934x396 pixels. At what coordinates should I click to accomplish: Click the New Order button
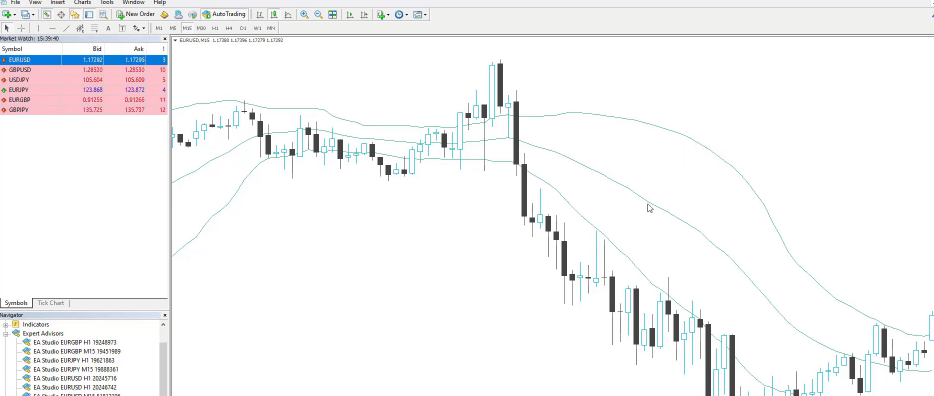tap(135, 14)
